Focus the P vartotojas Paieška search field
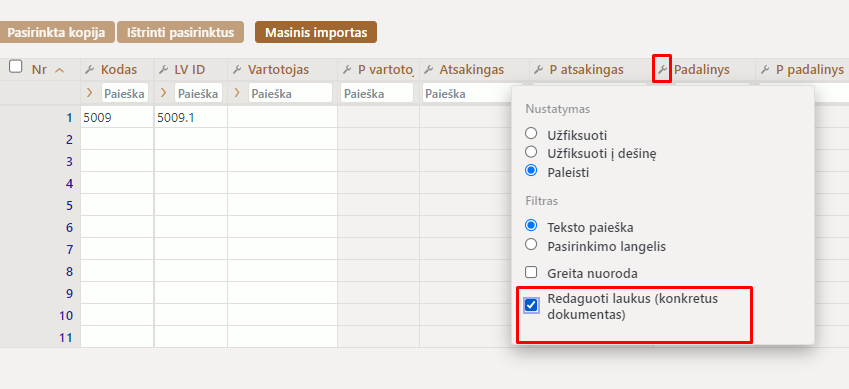The width and height of the screenshot is (849, 389). click(377, 93)
